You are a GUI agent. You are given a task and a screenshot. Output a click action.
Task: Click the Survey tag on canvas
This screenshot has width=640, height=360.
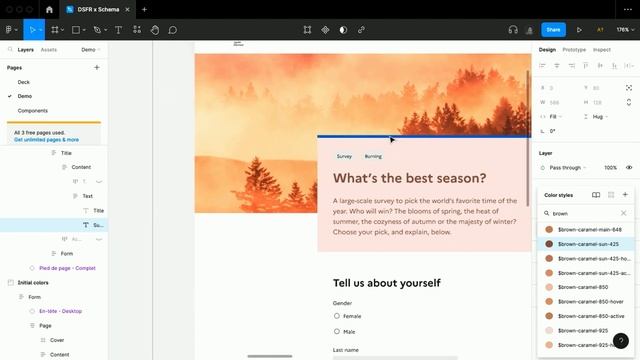pos(344,156)
